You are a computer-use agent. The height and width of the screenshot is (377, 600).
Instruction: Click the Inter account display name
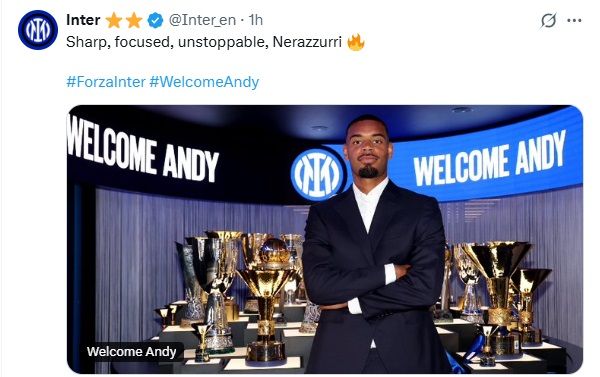pos(83,20)
